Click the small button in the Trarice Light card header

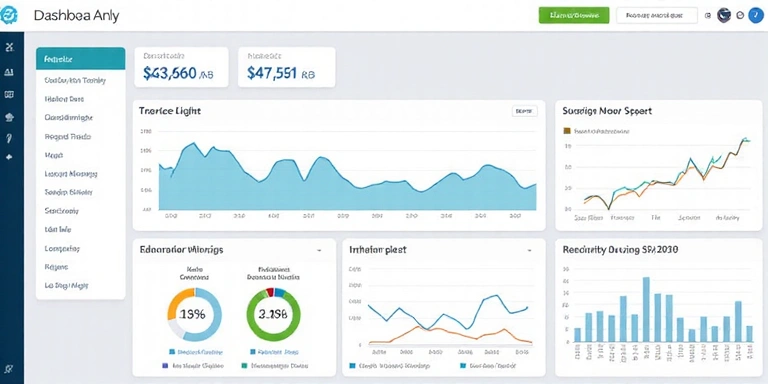tap(524, 111)
